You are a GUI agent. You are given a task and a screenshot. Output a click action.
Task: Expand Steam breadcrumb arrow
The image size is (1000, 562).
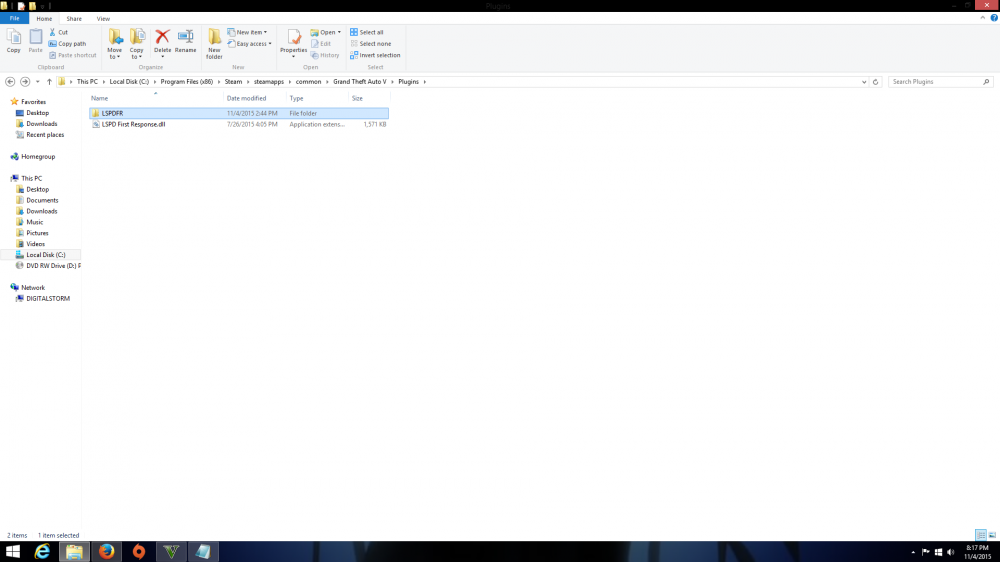248,82
